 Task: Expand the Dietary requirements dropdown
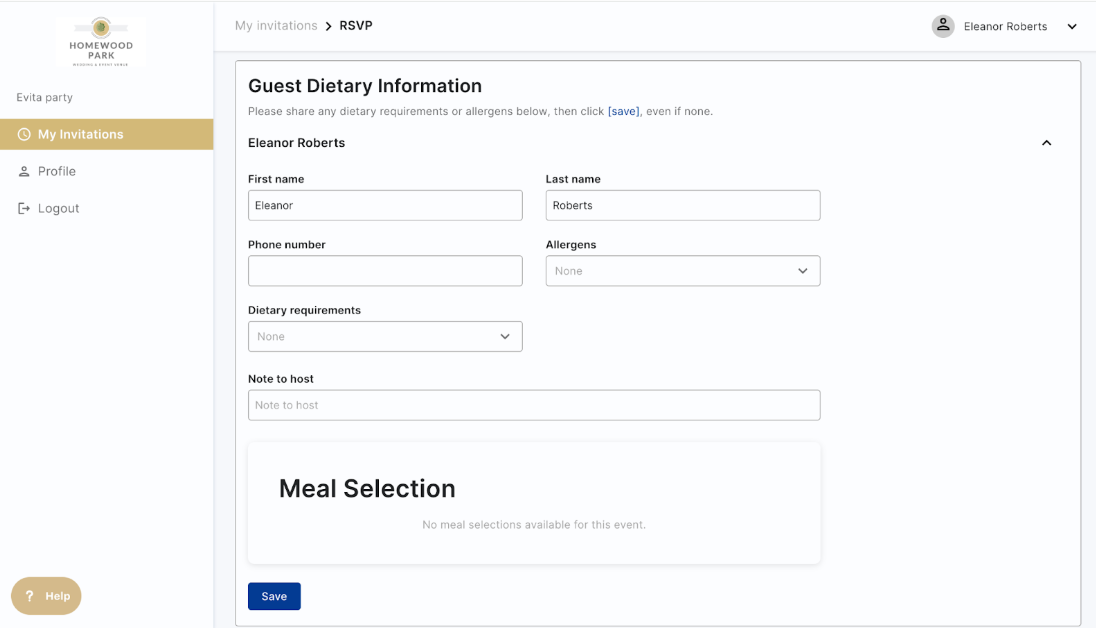(x=385, y=337)
